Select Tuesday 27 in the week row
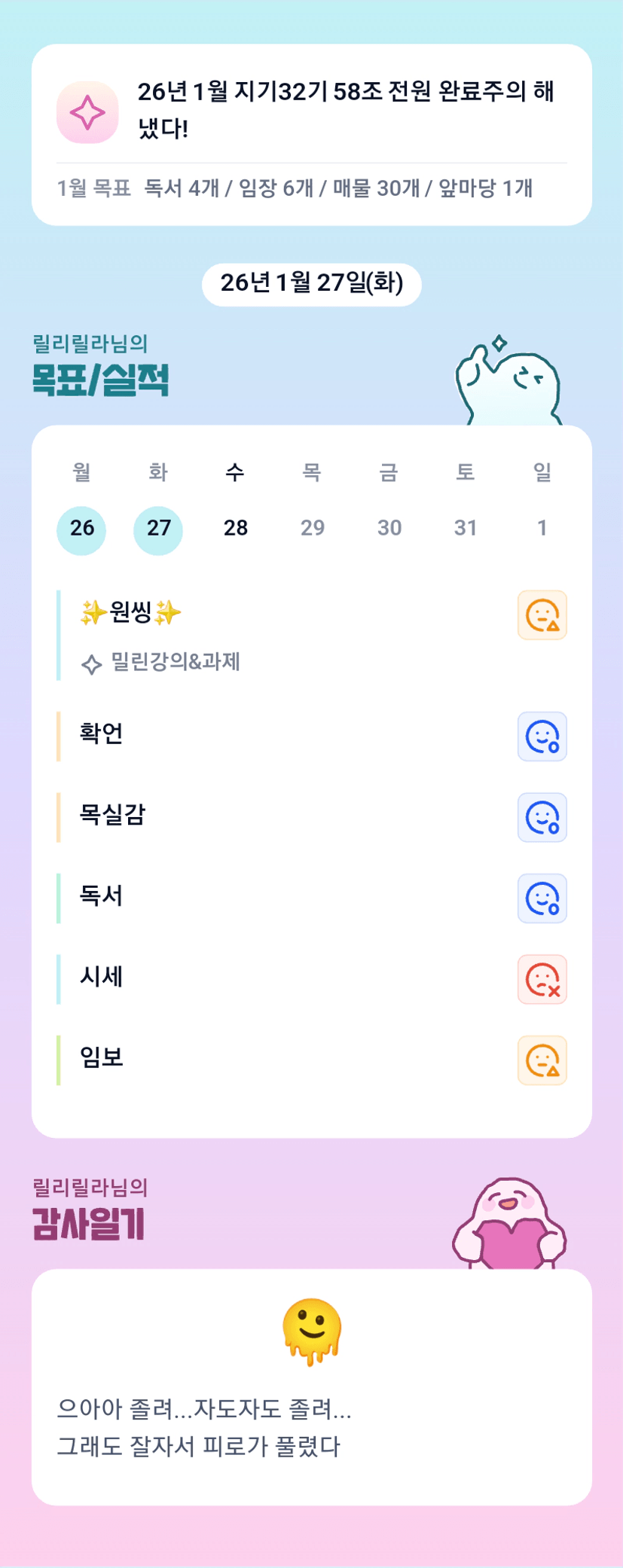The width and height of the screenshot is (623, 1568). [158, 529]
